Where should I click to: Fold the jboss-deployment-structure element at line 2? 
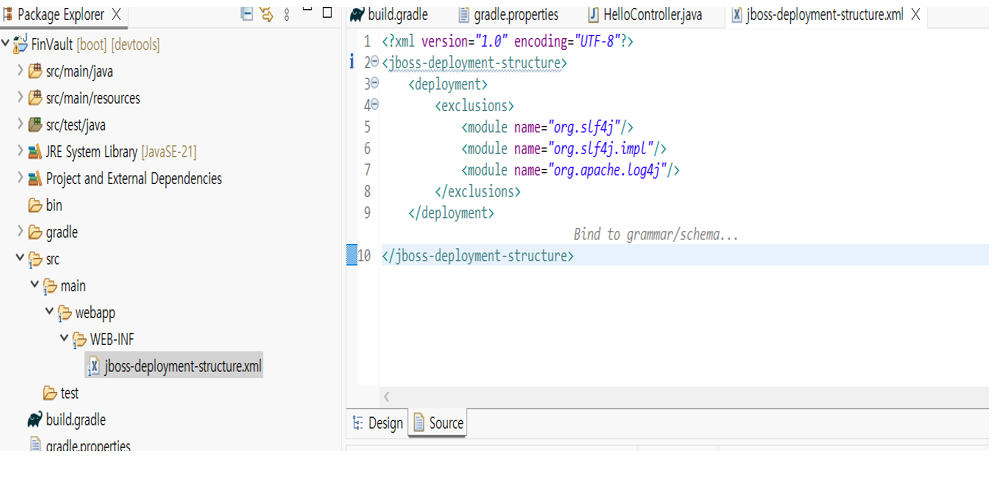click(x=375, y=62)
